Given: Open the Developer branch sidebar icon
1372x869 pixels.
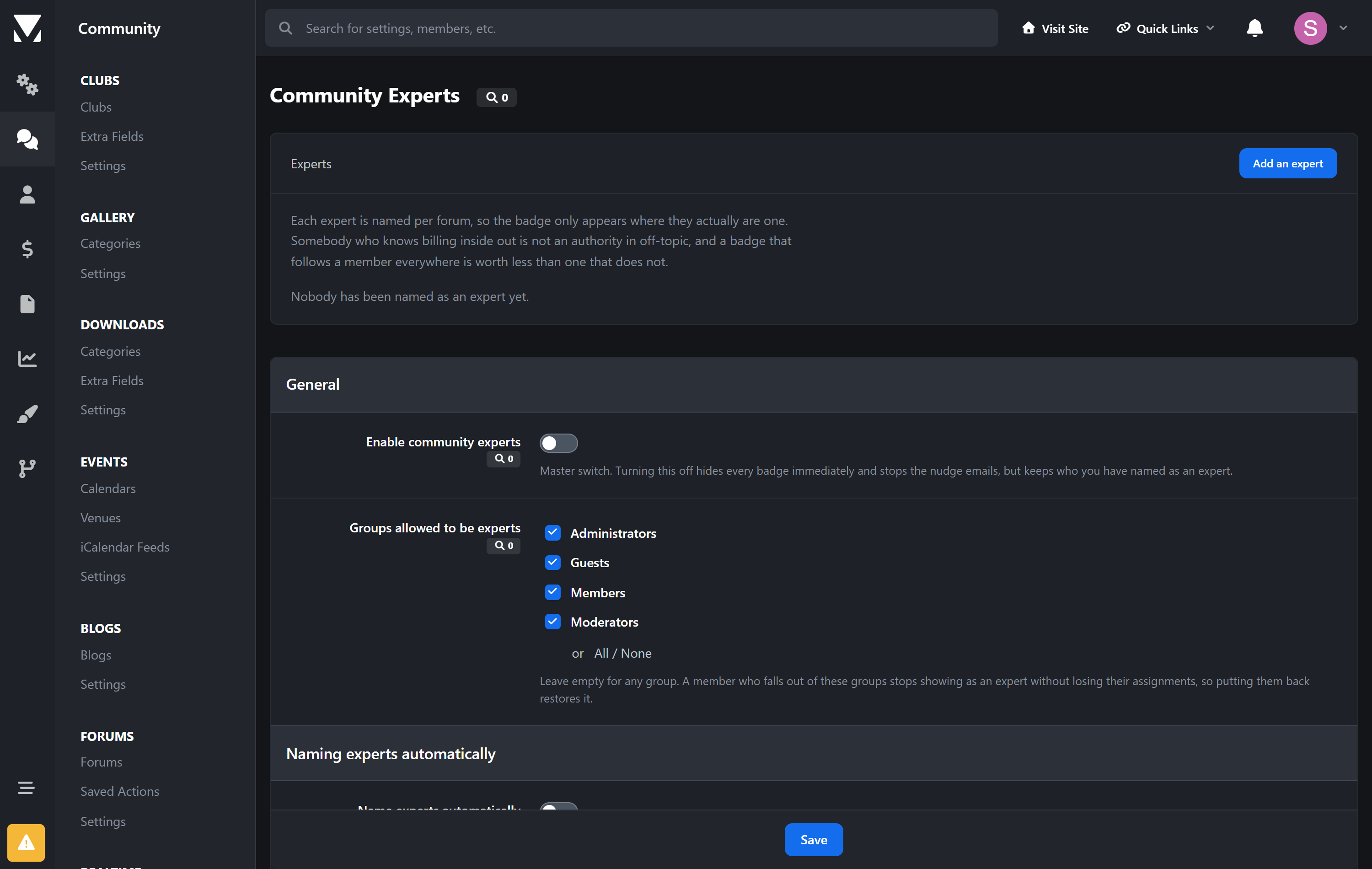Looking at the screenshot, I should point(27,468).
